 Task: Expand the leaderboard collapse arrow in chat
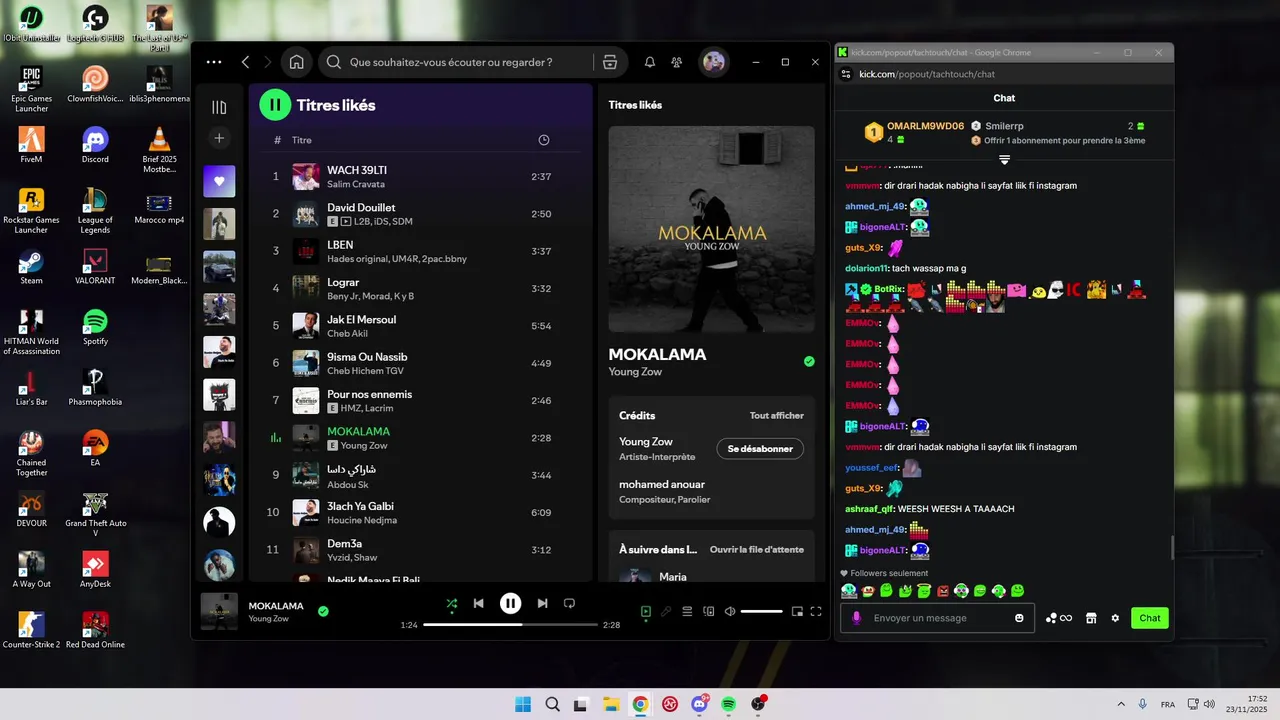(1005, 160)
